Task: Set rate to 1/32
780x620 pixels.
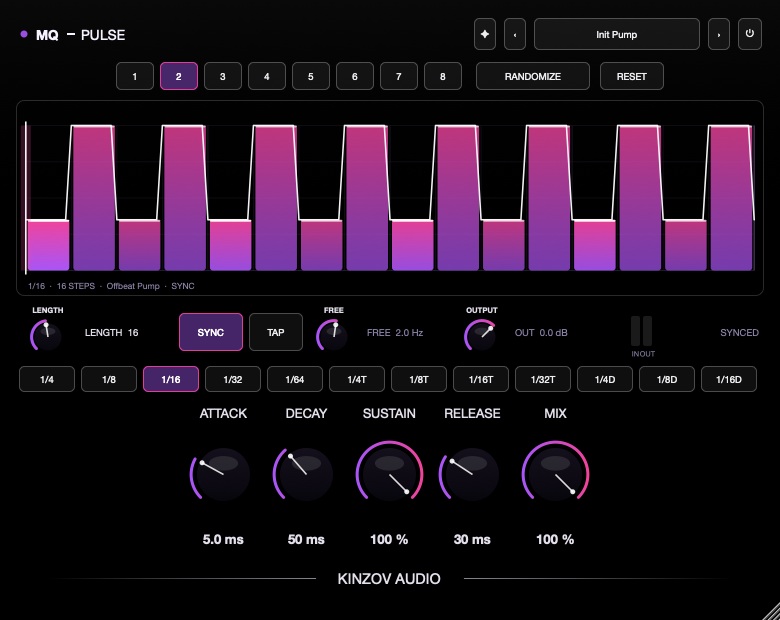Action: (x=233, y=379)
